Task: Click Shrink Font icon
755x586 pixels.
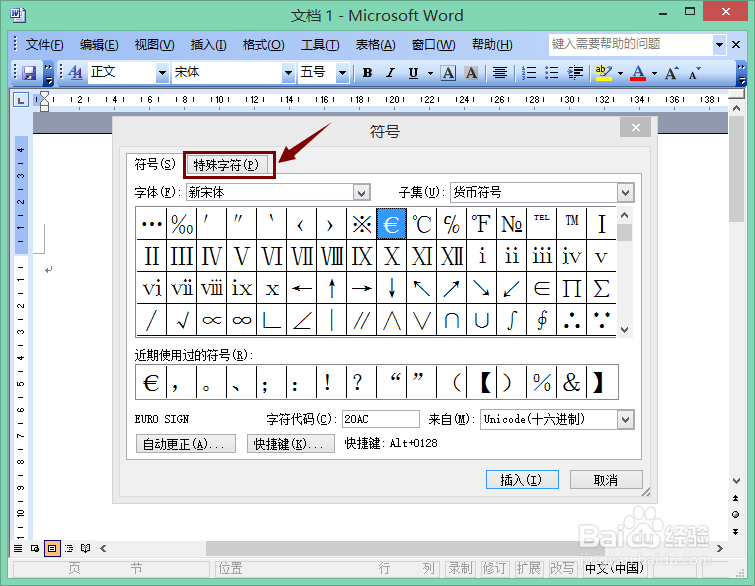Action: click(x=694, y=73)
